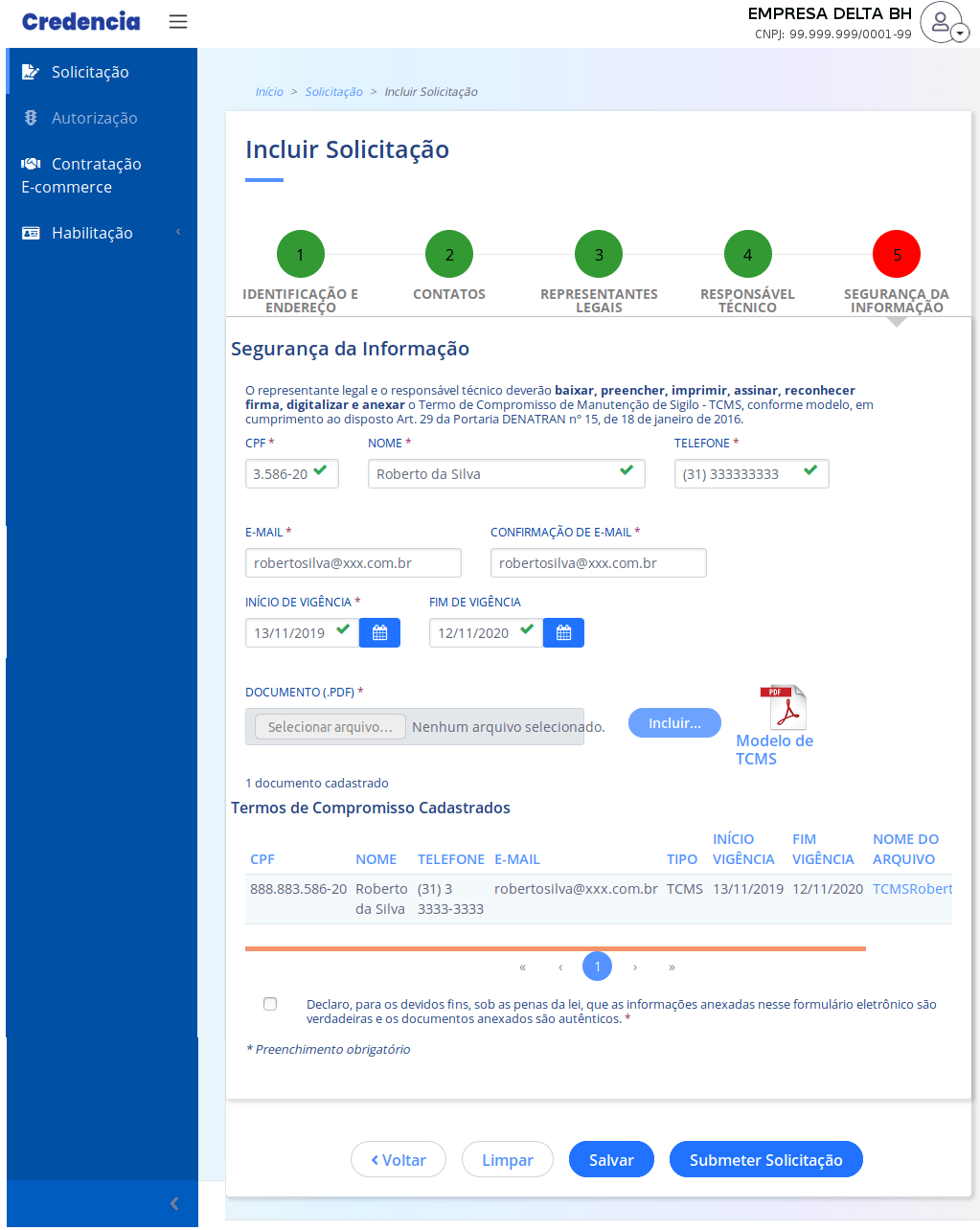Open Solicitação in the sidebar
Viewport: 980px width, 1230px height.
pos(90,72)
